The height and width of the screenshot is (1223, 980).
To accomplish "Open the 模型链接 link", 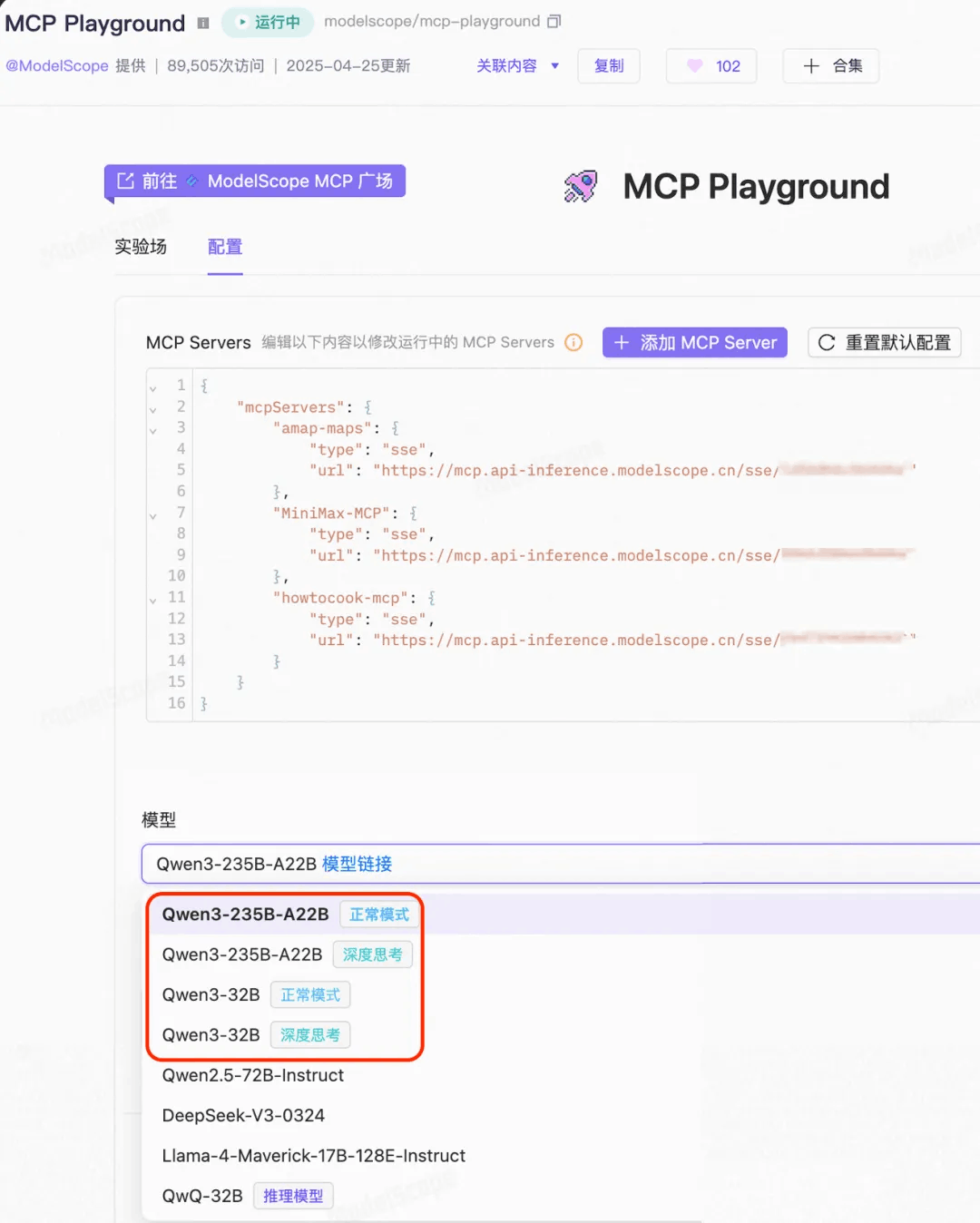I will tap(357, 864).
